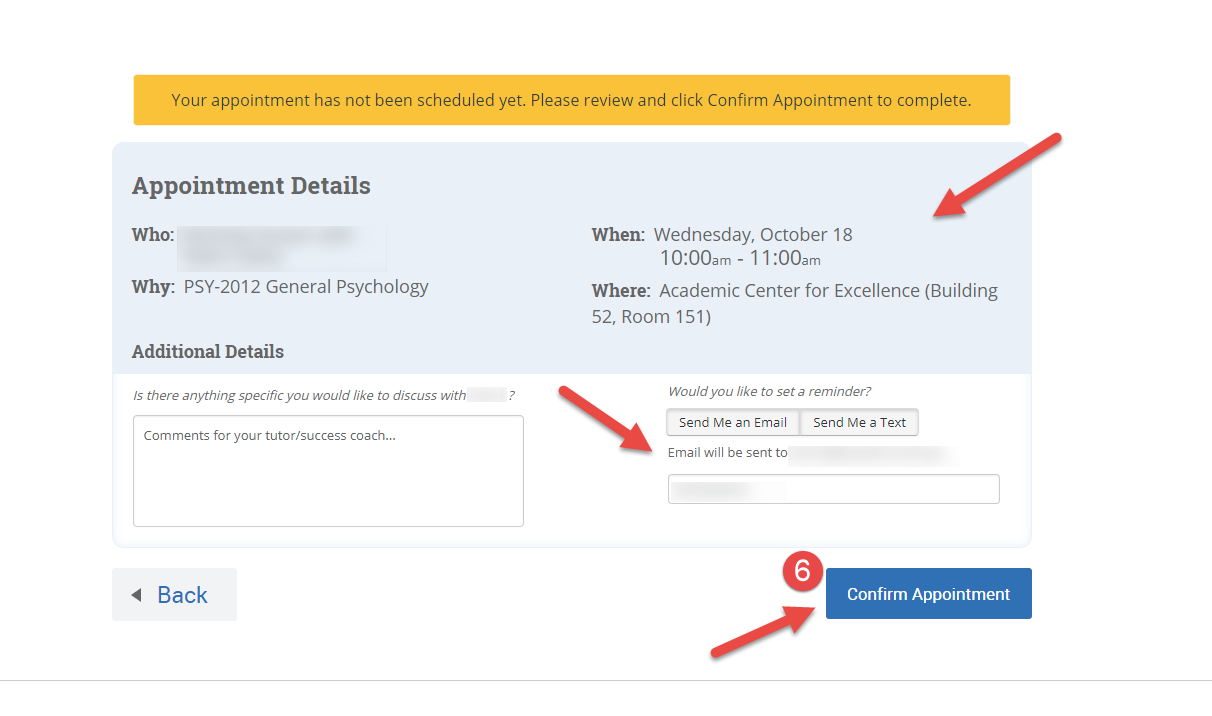
Task: Click 'Would you like to set a reminder?' text
Action: 769,391
